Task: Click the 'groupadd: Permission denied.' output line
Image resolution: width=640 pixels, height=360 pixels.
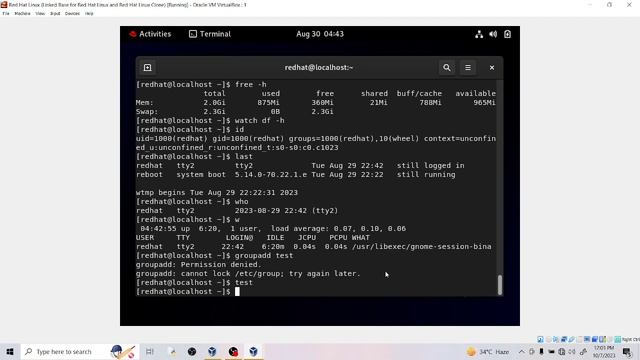Action: (x=198, y=264)
